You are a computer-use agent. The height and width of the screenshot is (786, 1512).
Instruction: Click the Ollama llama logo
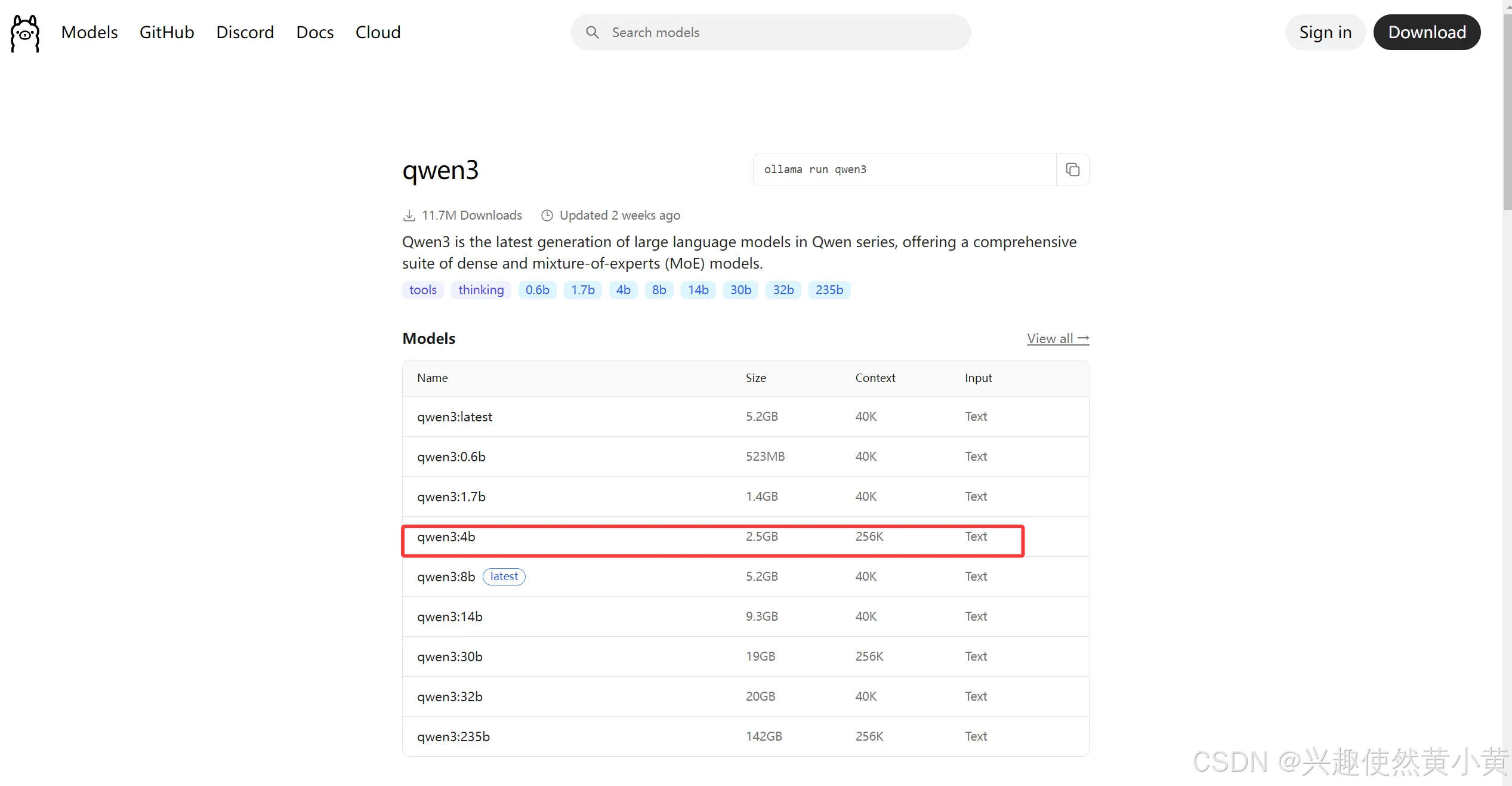[25, 33]
